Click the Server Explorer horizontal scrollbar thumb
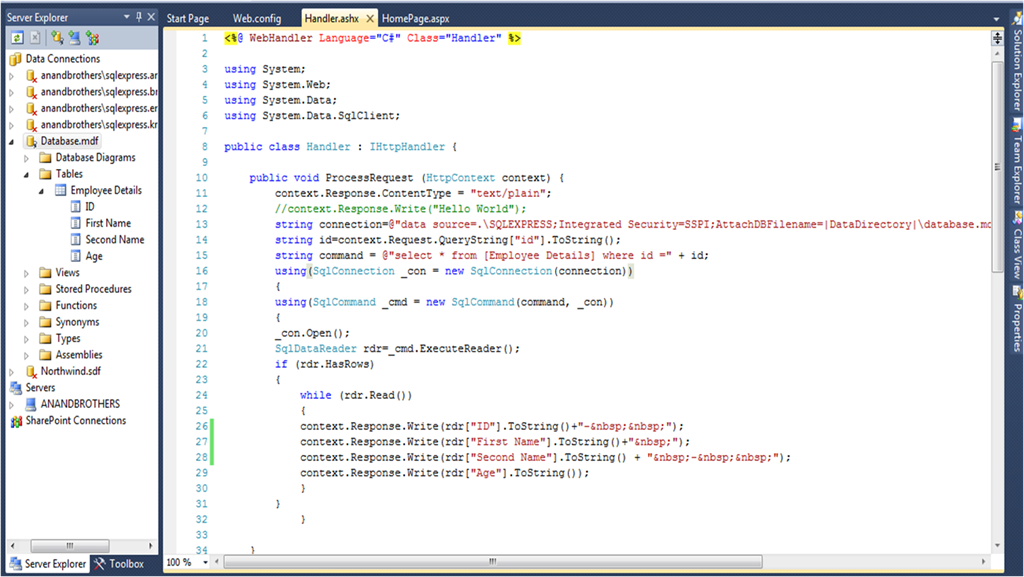 (68, 547)
